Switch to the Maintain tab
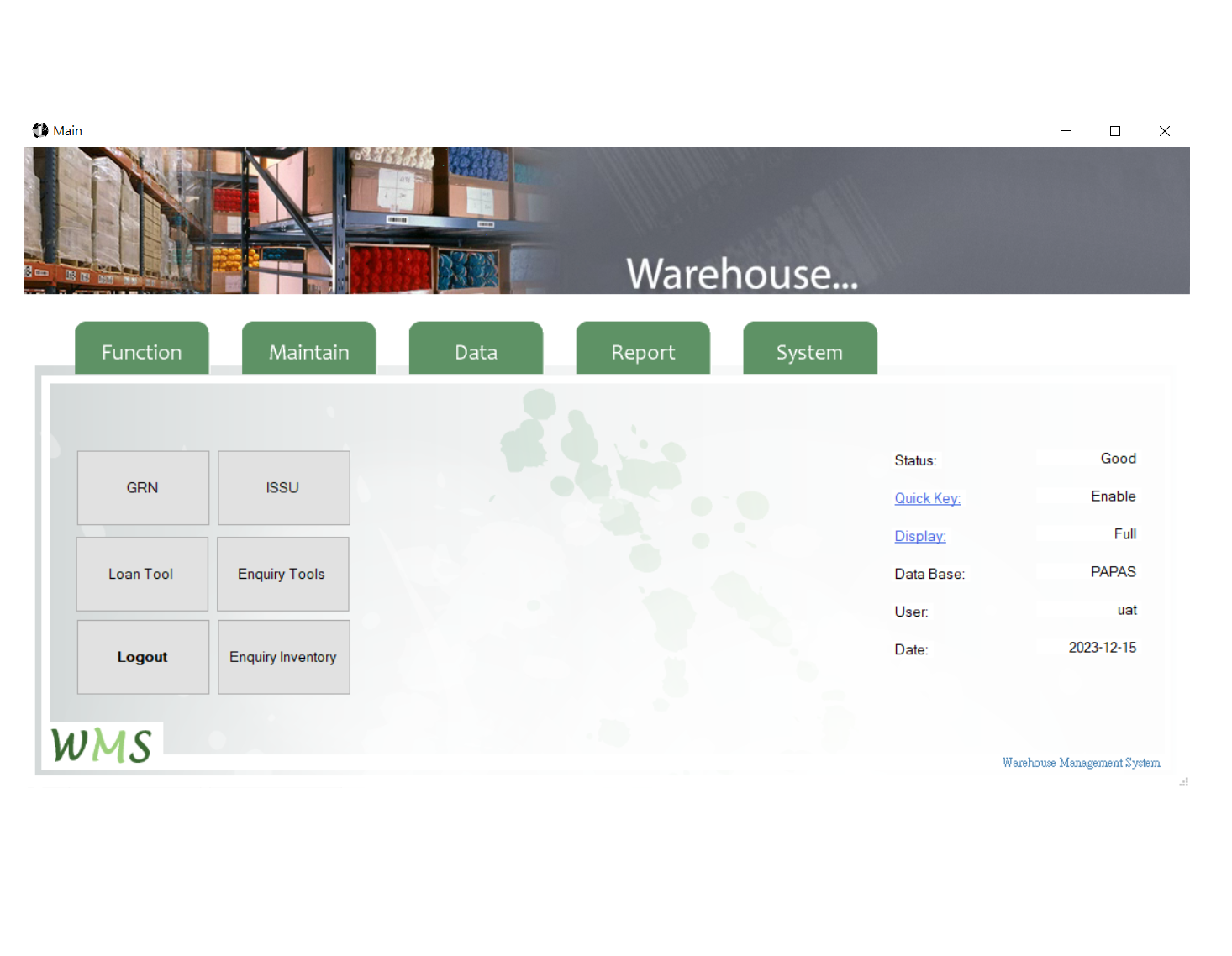Image resolution: width=1232 pixels, height=956 pixels. click(308, 349)
